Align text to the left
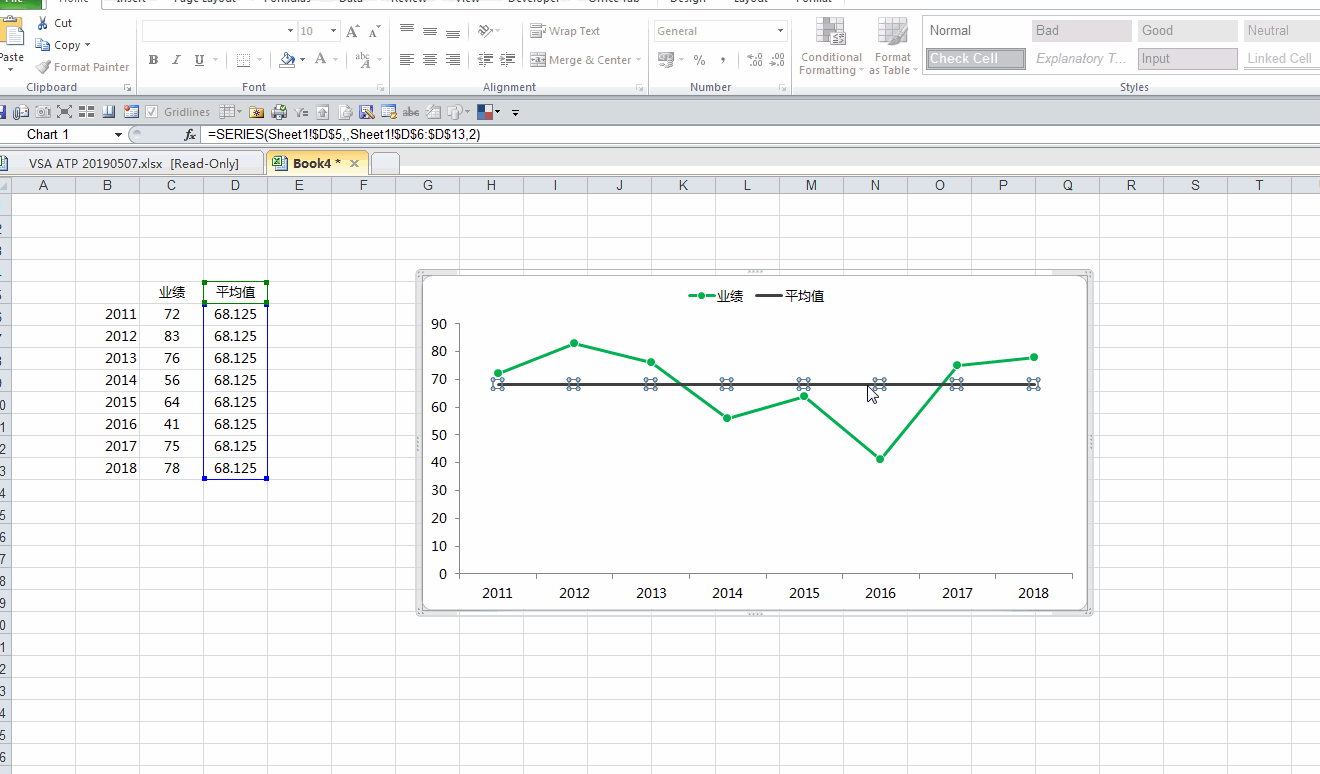1320x774 pixels. (x=407, y=60)
